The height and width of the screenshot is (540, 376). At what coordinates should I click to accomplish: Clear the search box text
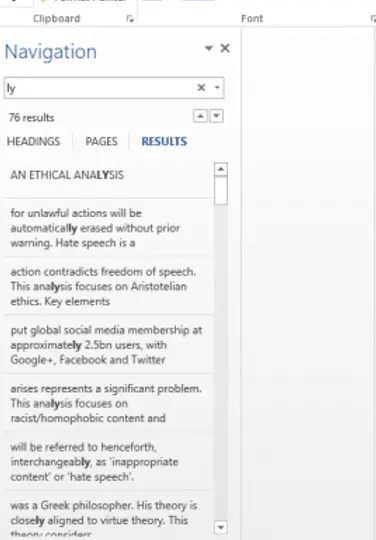[x=201, y=87]
